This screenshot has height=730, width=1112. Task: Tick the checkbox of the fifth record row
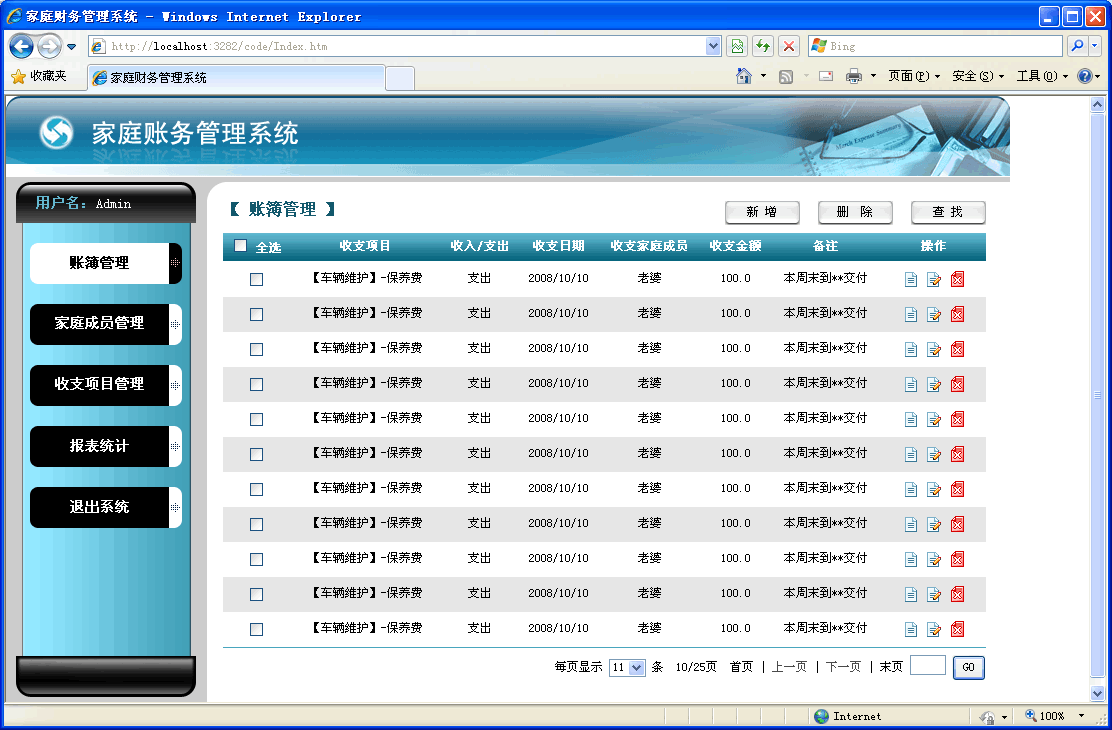[x=257, y=419]
